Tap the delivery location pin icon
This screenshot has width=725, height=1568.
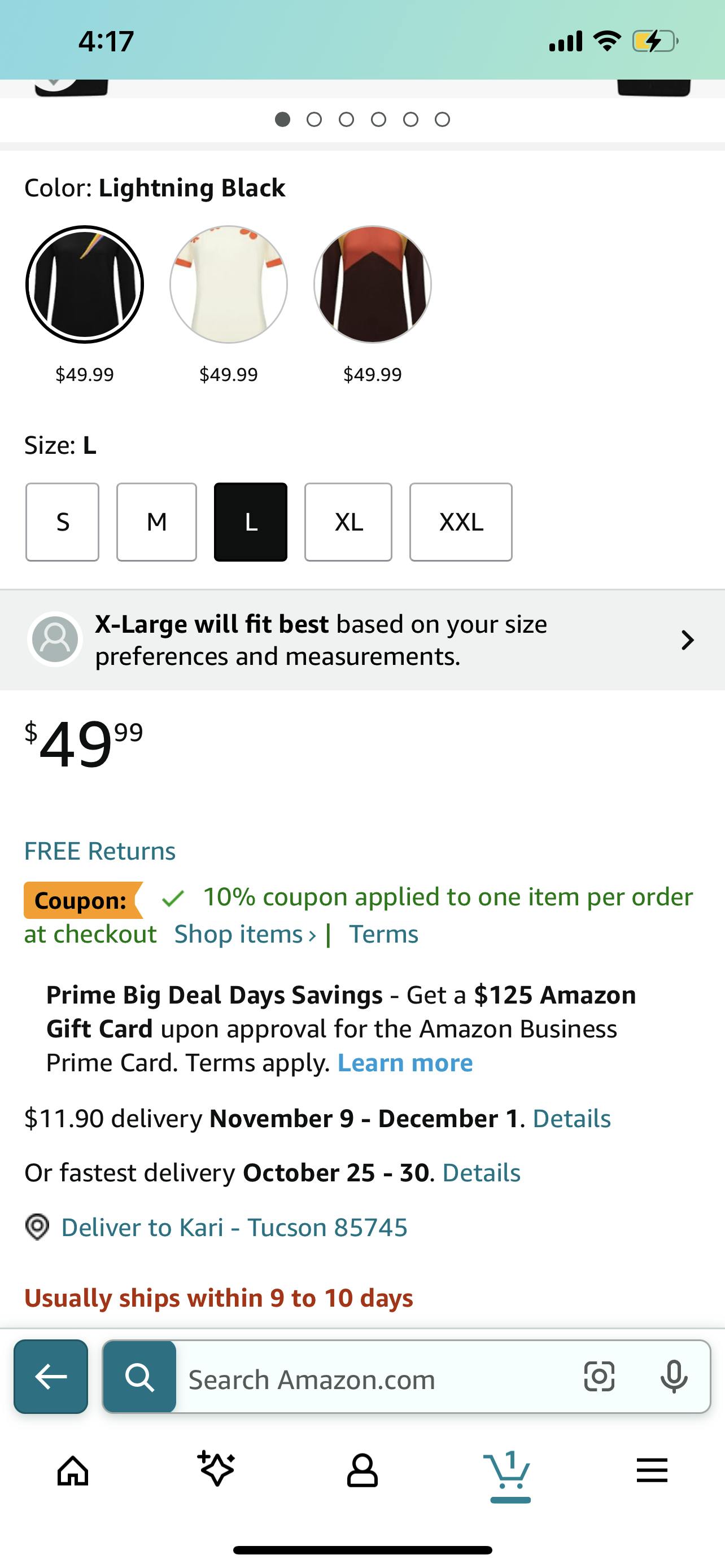coord(37,1227)
